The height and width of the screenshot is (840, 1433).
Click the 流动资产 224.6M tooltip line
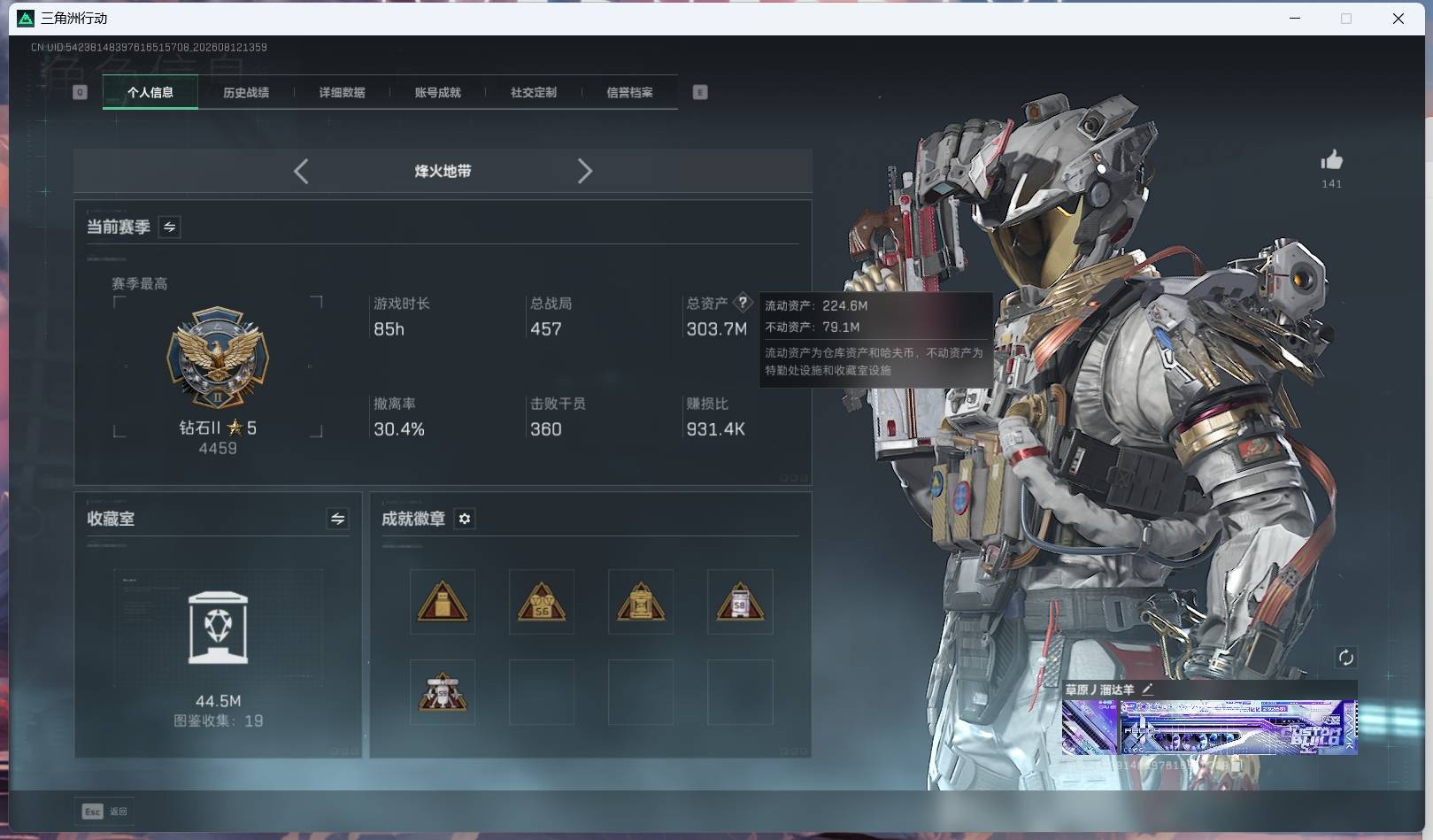pos(816,305)
